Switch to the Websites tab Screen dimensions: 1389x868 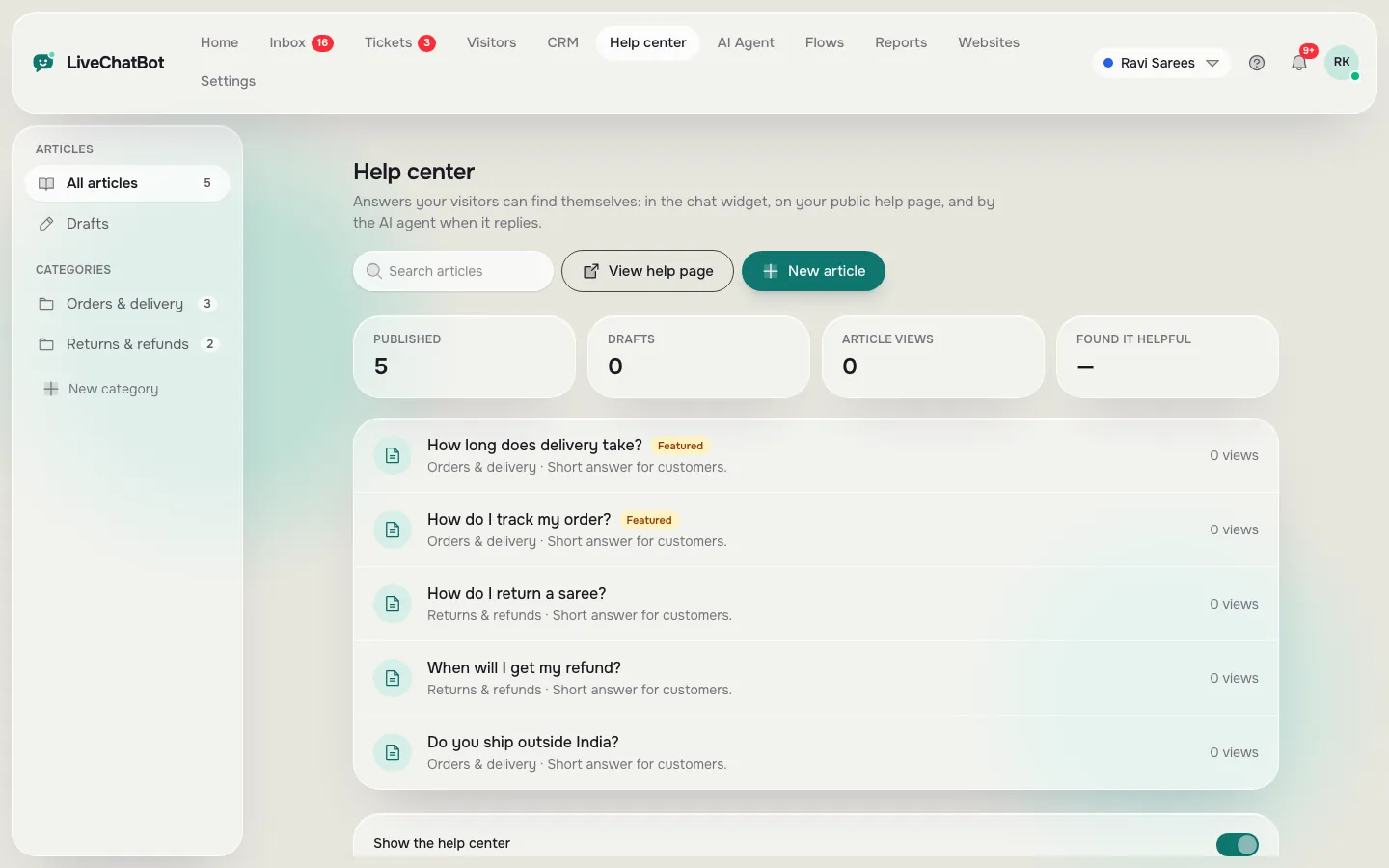pyautogui.click(x=988, y=42)
